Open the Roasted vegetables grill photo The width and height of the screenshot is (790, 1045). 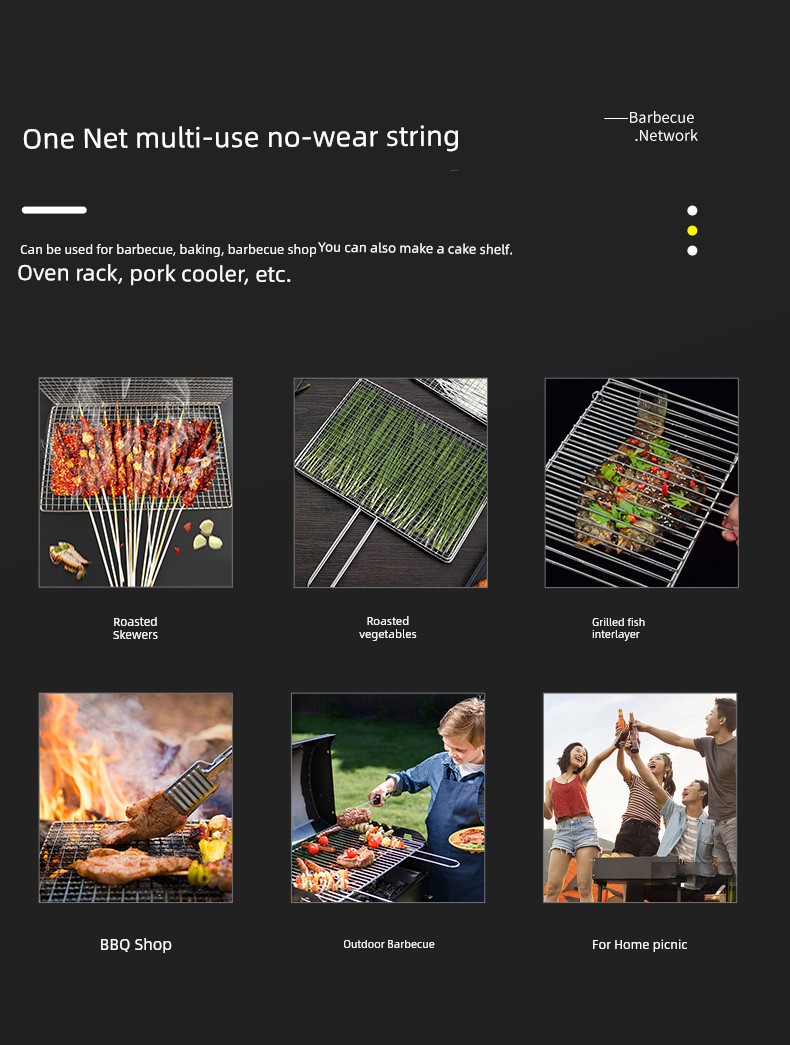391,483
